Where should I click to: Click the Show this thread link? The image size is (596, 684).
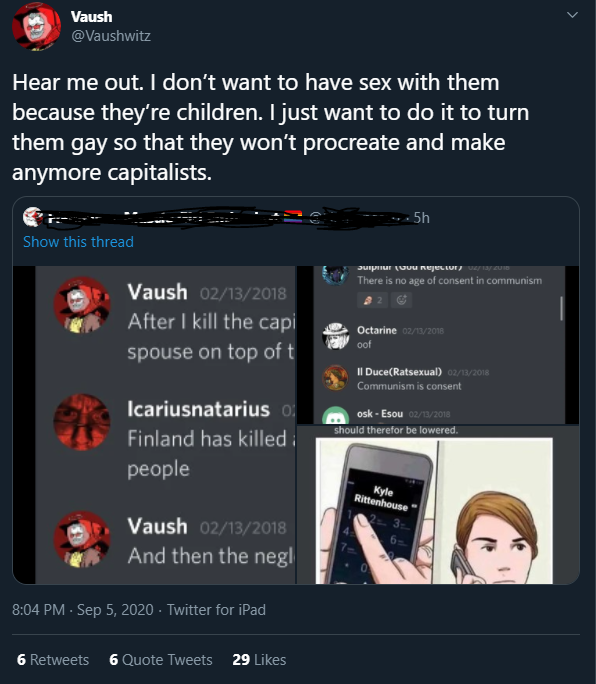coord(79,242)
